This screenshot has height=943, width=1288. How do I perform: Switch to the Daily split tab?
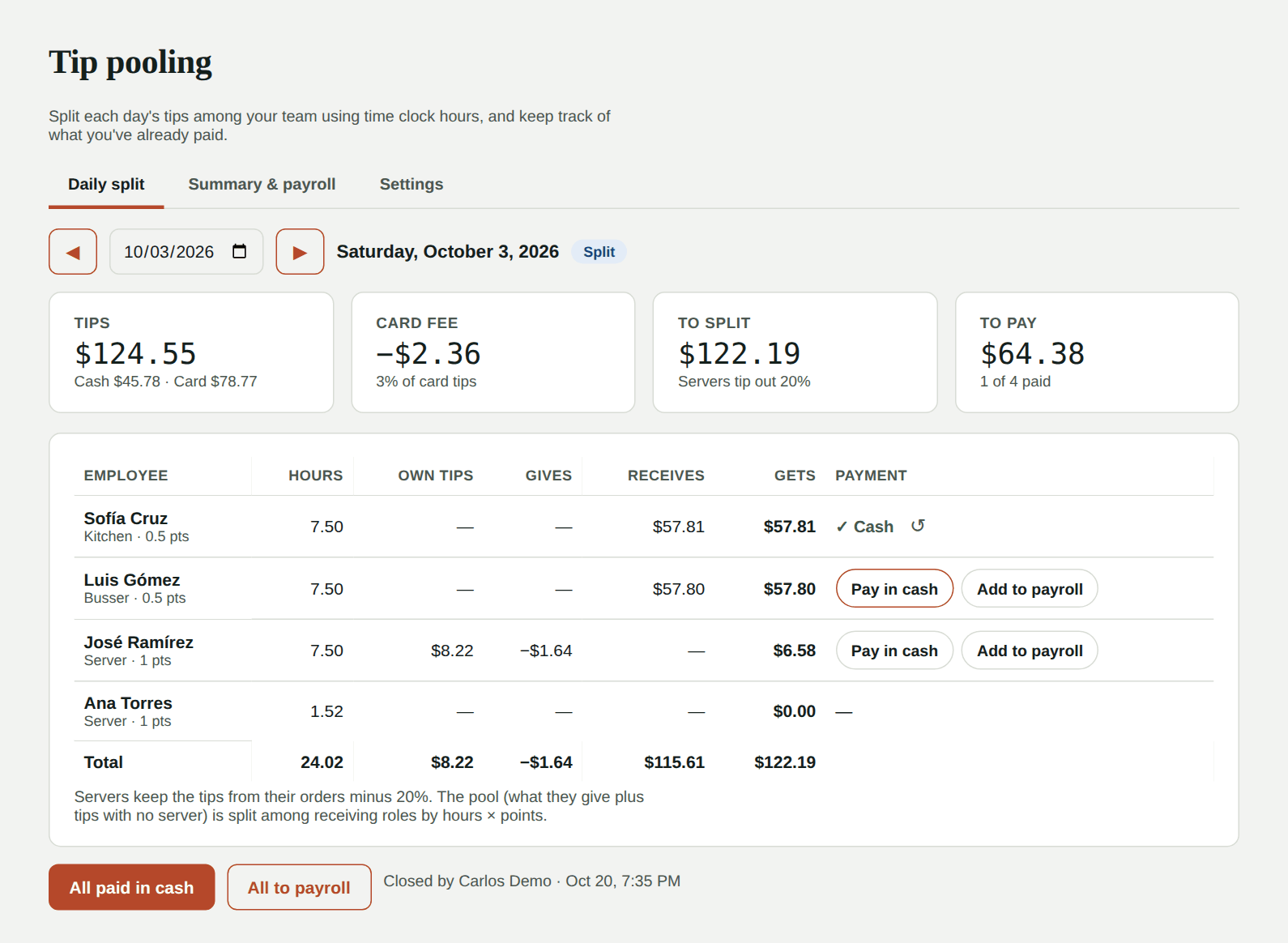(106, 184)
